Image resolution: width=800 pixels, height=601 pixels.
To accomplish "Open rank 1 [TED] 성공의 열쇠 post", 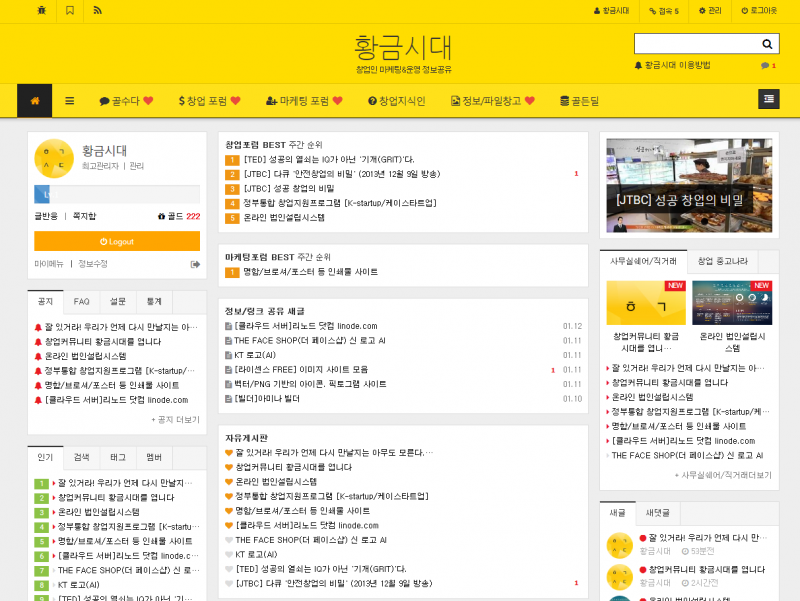I will click(x=329, y=160).
